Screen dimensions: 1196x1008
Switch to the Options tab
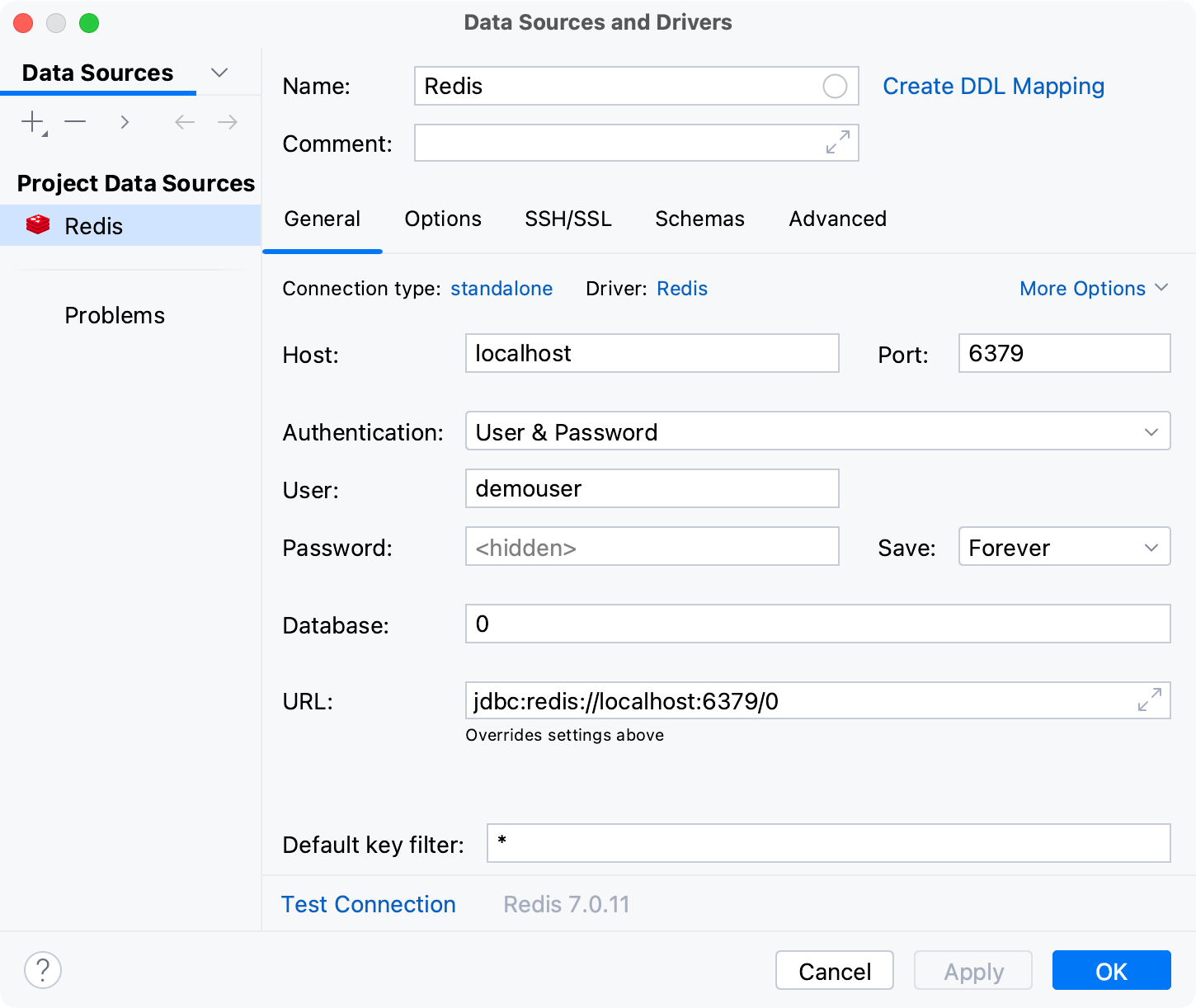pyautogui.click(x=442, y=219)
